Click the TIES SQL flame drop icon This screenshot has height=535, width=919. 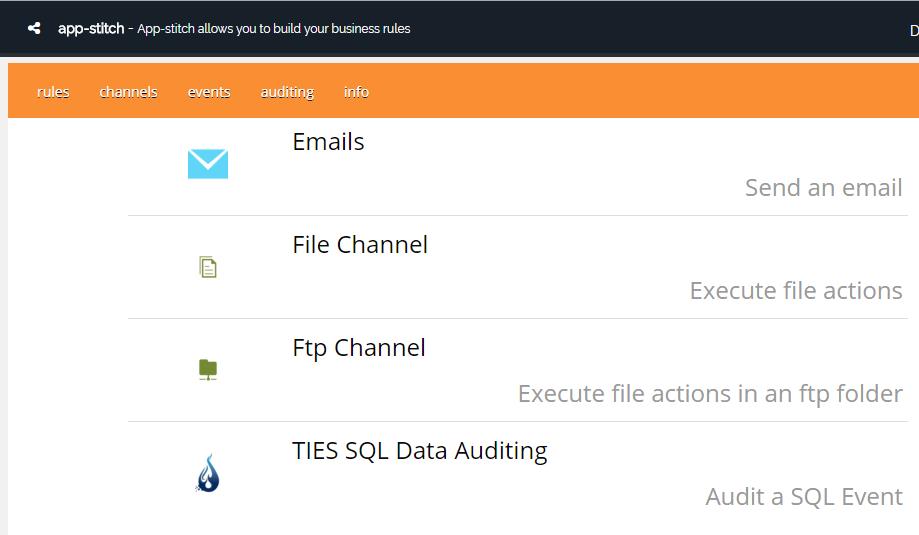click(x=208, y=473)
